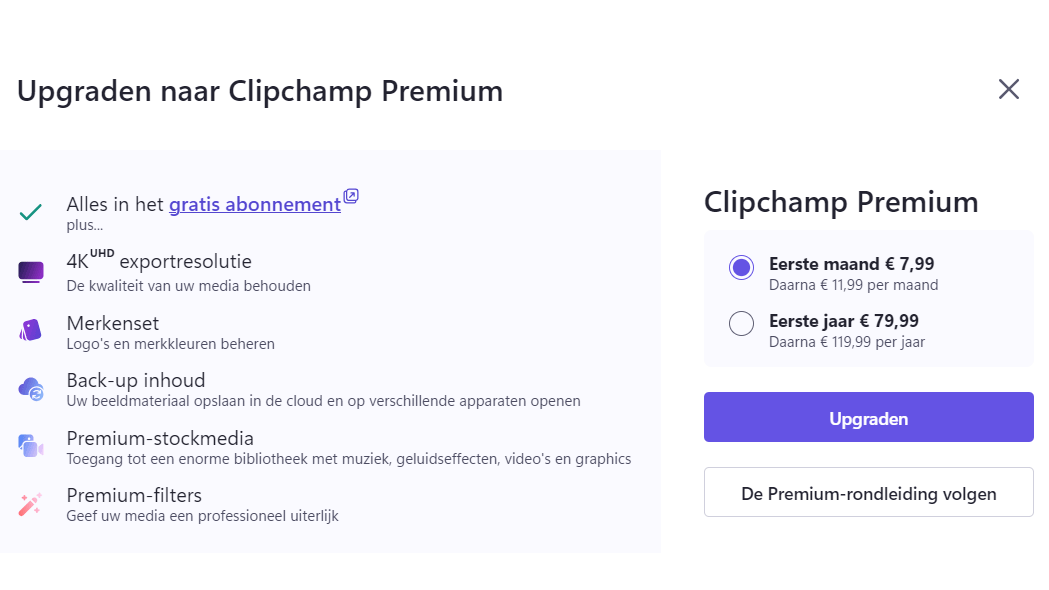
Task: Click the Upgraden naar Clipchamp Premium heading
Action: (x=260, y=91)
